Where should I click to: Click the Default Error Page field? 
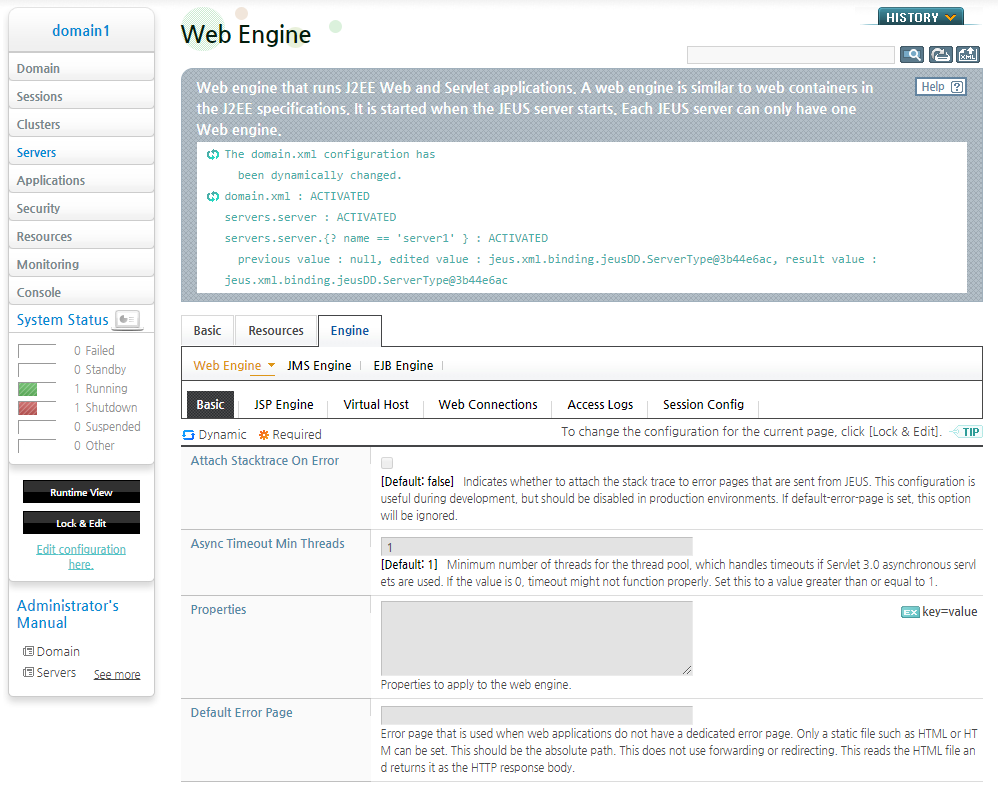tap(537, 715)
